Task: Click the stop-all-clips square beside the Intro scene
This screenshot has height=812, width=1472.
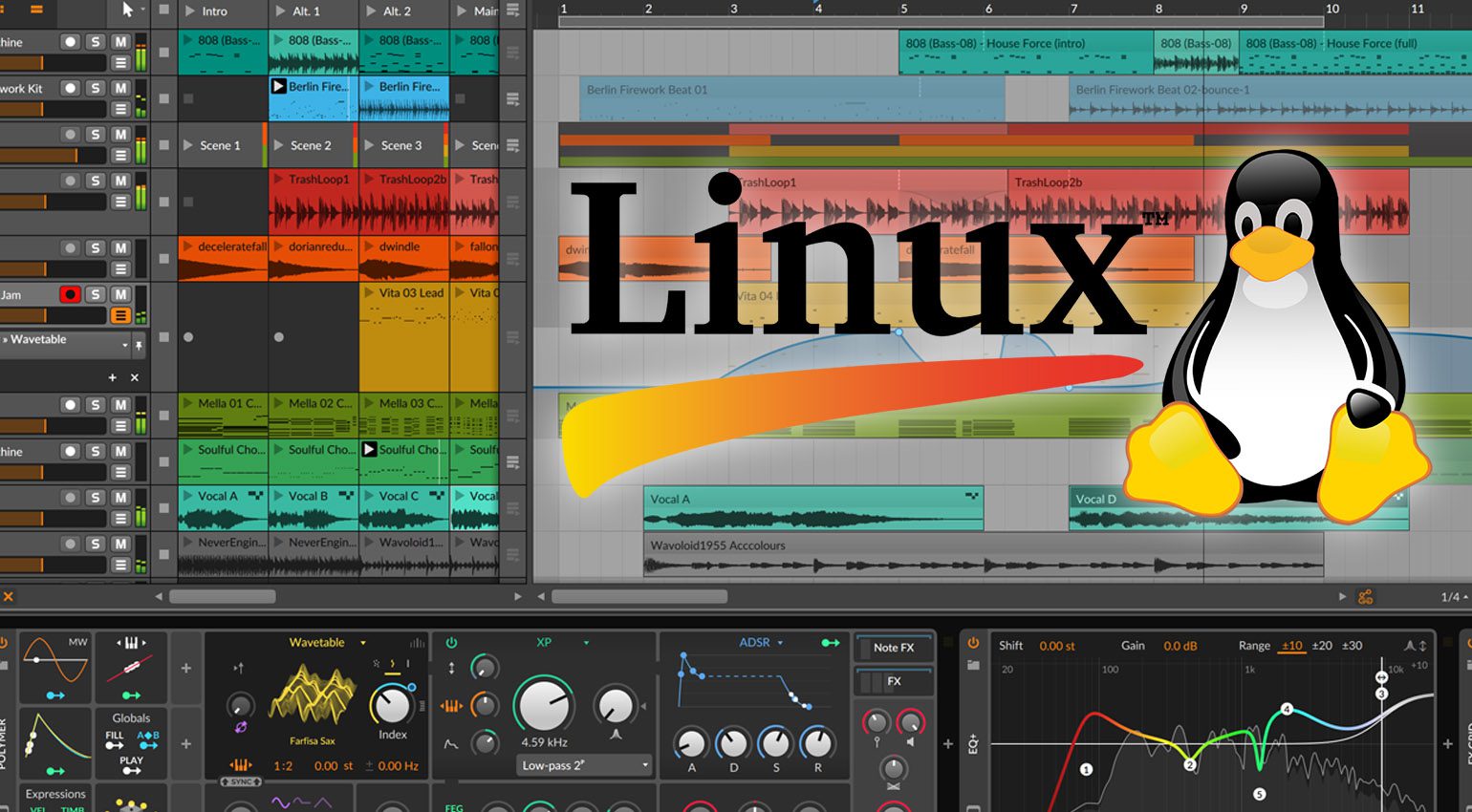Action: 163,11
